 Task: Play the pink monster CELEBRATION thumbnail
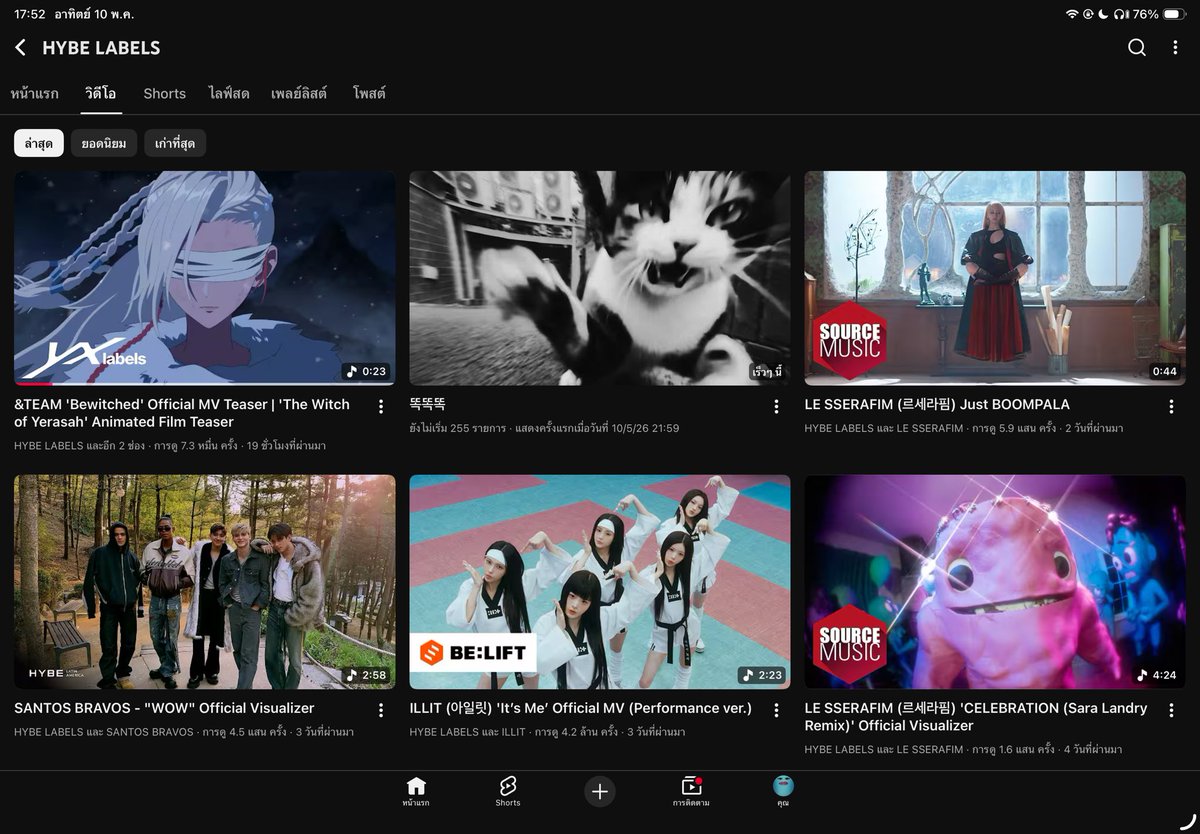pyautogui.click(x=995, y=582)
